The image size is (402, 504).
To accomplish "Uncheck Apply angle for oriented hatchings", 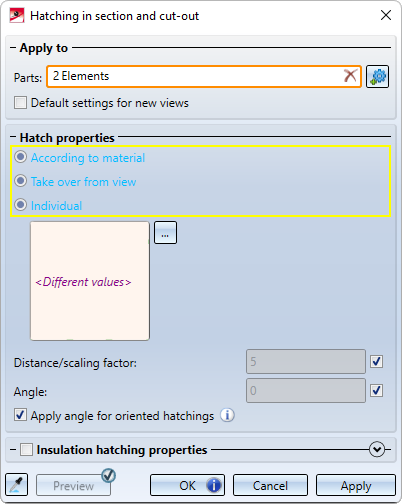I will coord(20,415).
